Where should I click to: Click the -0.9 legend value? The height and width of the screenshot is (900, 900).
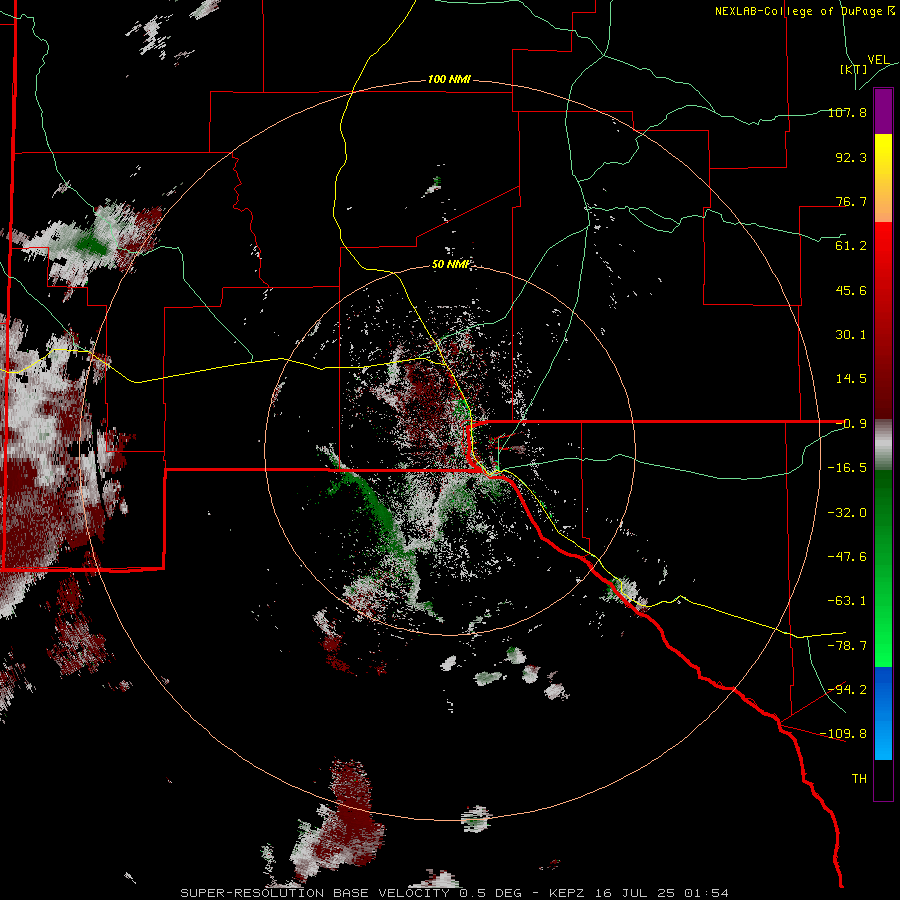click(x=851, y=424)
